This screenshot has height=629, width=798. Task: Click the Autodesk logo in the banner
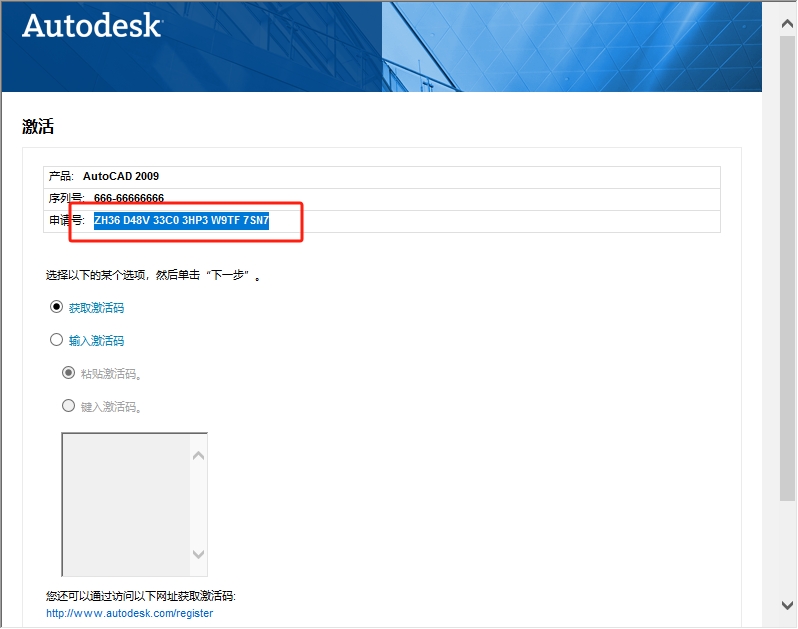pos(91,25)
